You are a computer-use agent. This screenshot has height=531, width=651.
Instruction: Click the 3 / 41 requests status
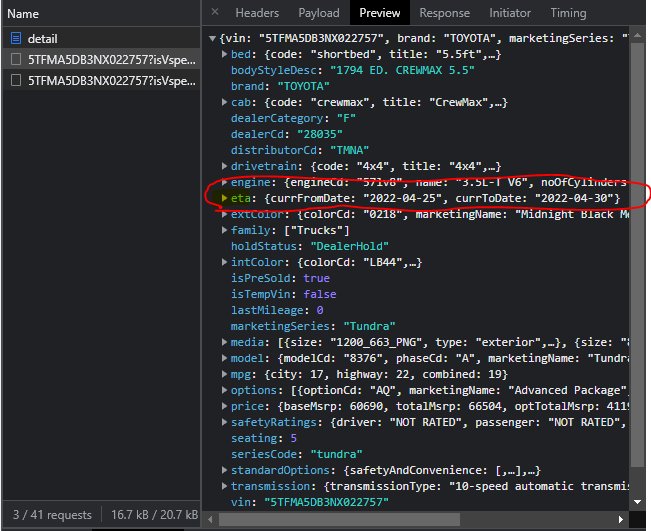[52, 514]
